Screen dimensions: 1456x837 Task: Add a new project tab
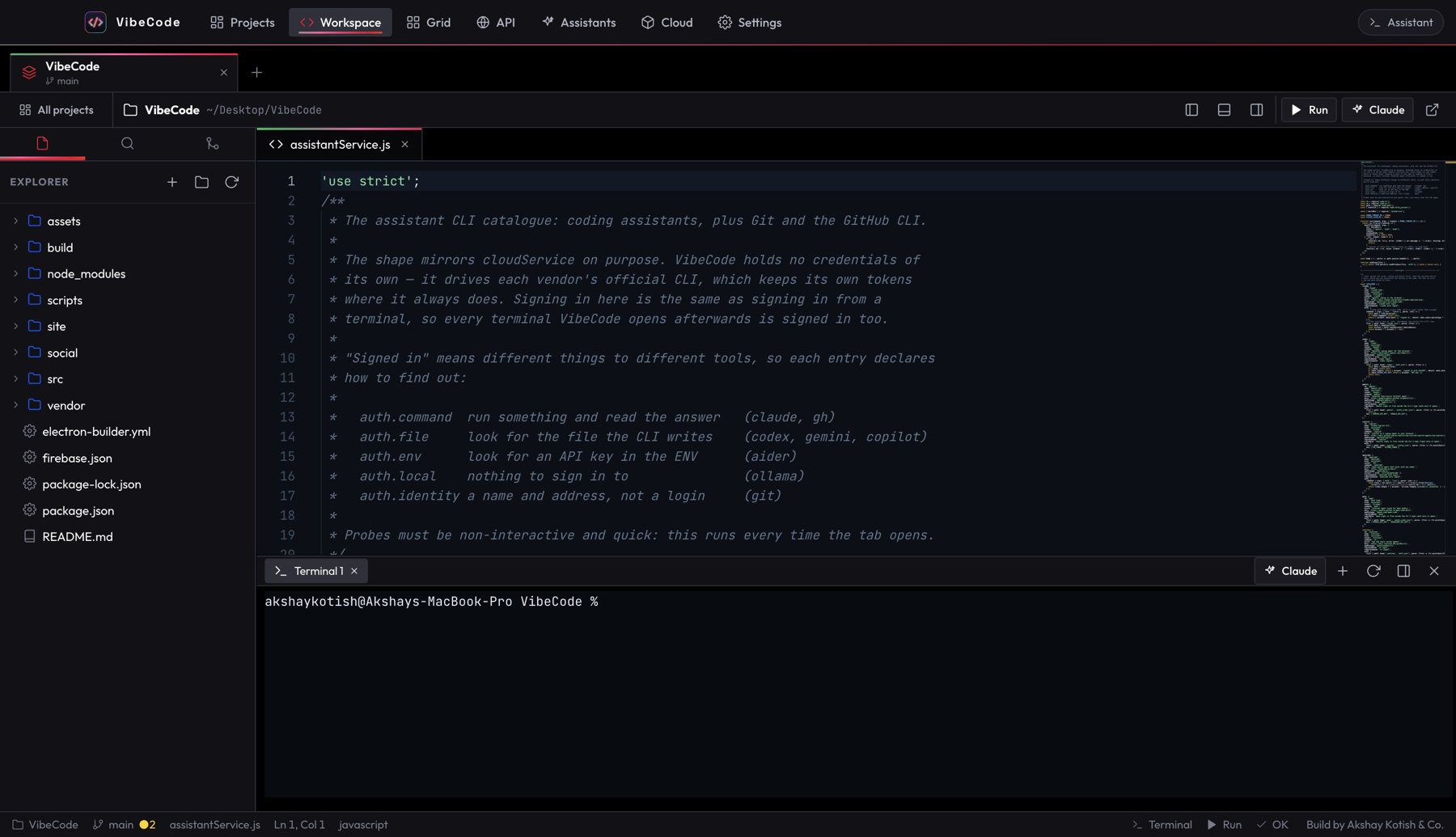256,73
